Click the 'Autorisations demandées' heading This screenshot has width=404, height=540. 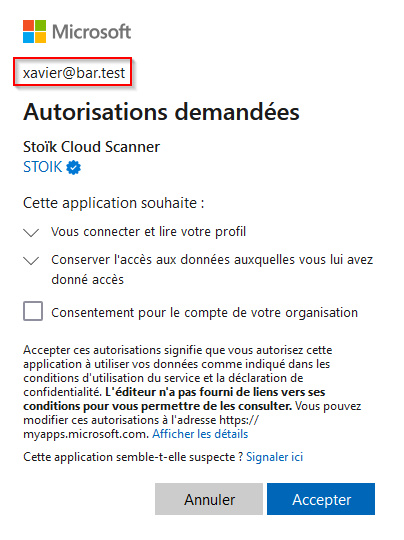(161, 112)
